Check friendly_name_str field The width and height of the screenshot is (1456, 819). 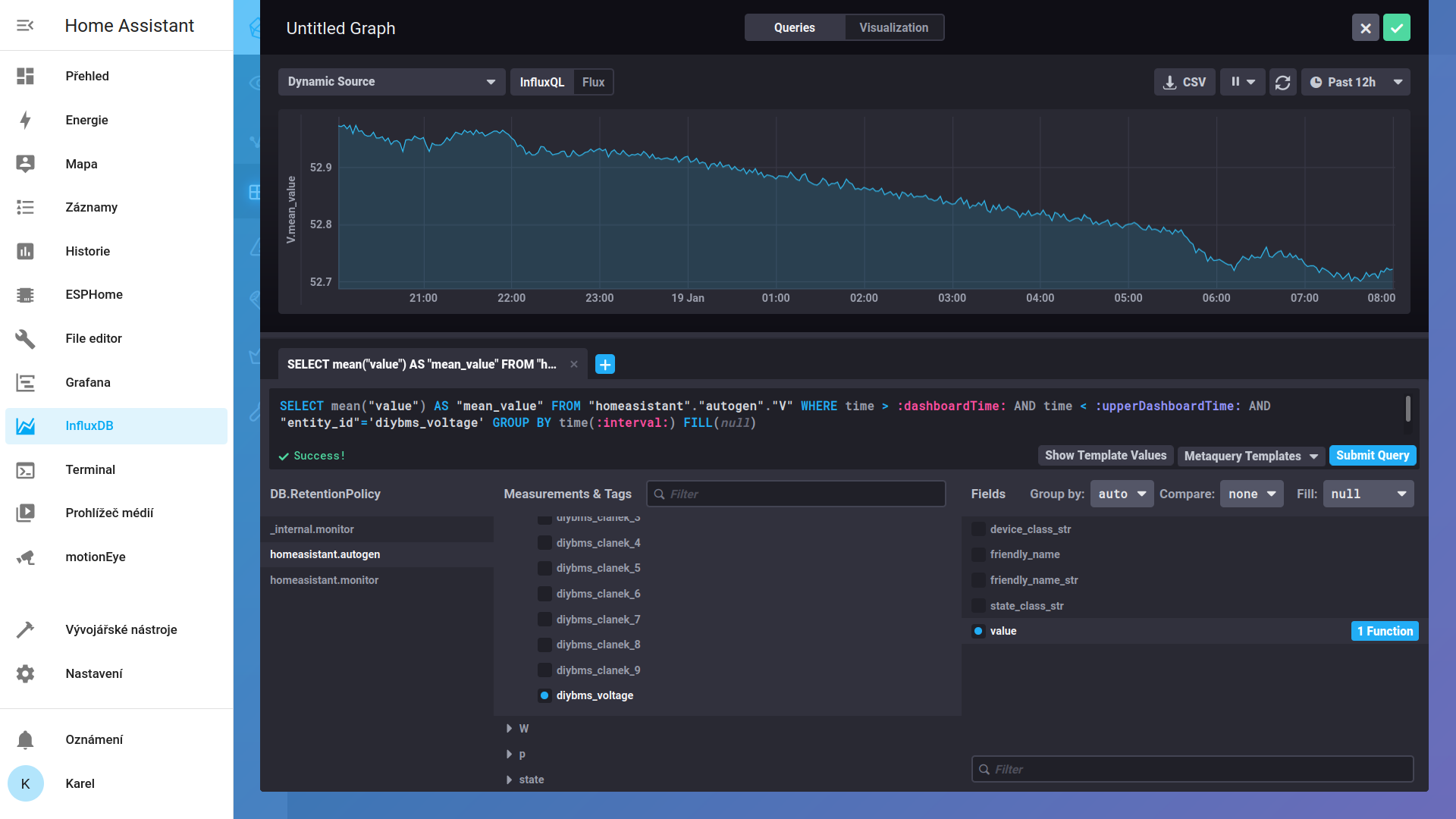[x=978, y=580]
